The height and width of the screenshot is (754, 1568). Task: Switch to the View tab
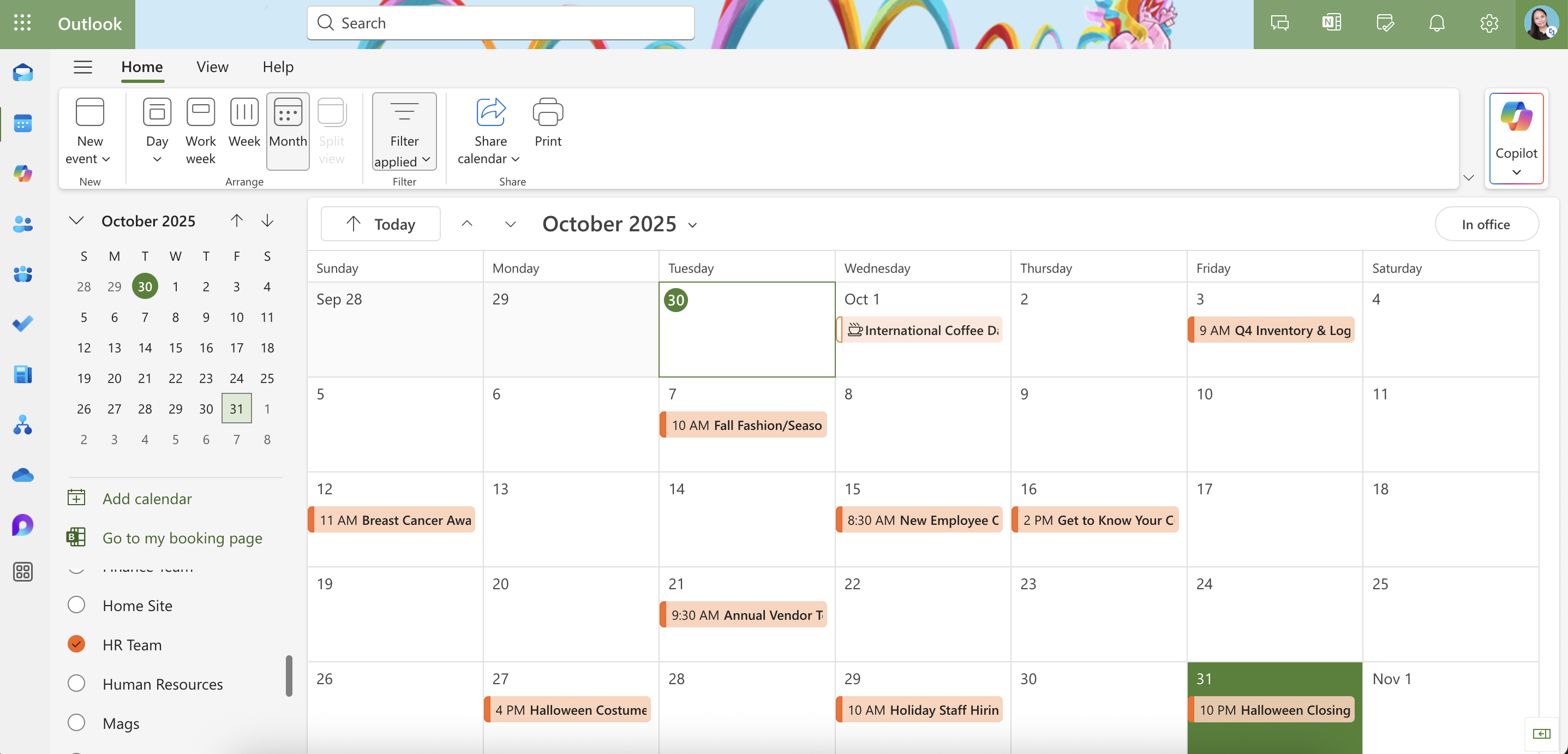point(212,67)
